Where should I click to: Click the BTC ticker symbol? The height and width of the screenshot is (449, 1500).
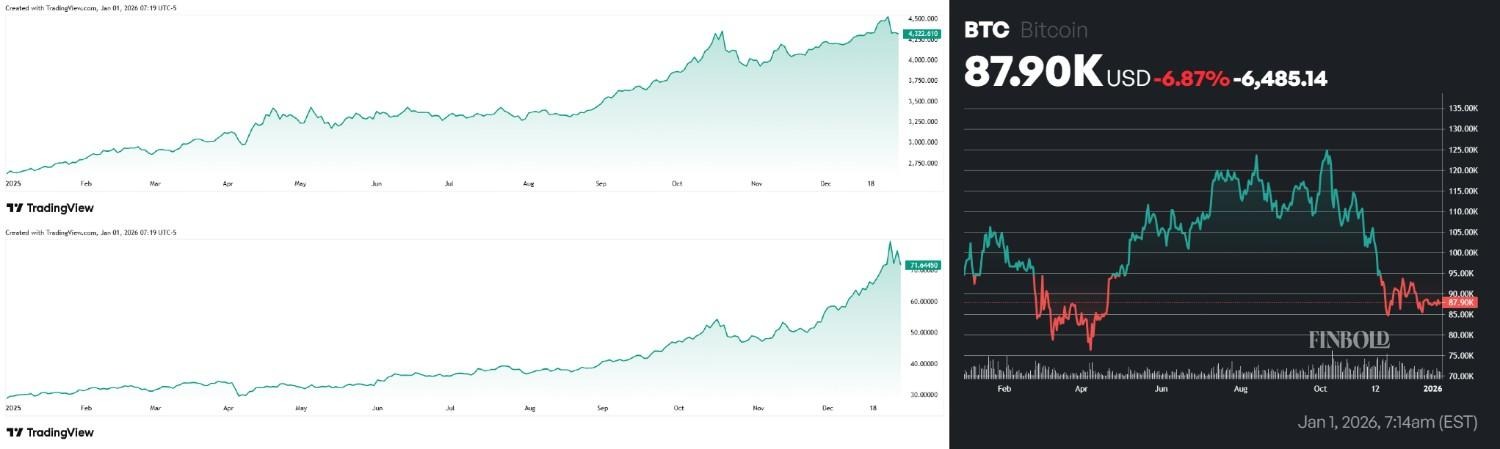pos(987,30)
